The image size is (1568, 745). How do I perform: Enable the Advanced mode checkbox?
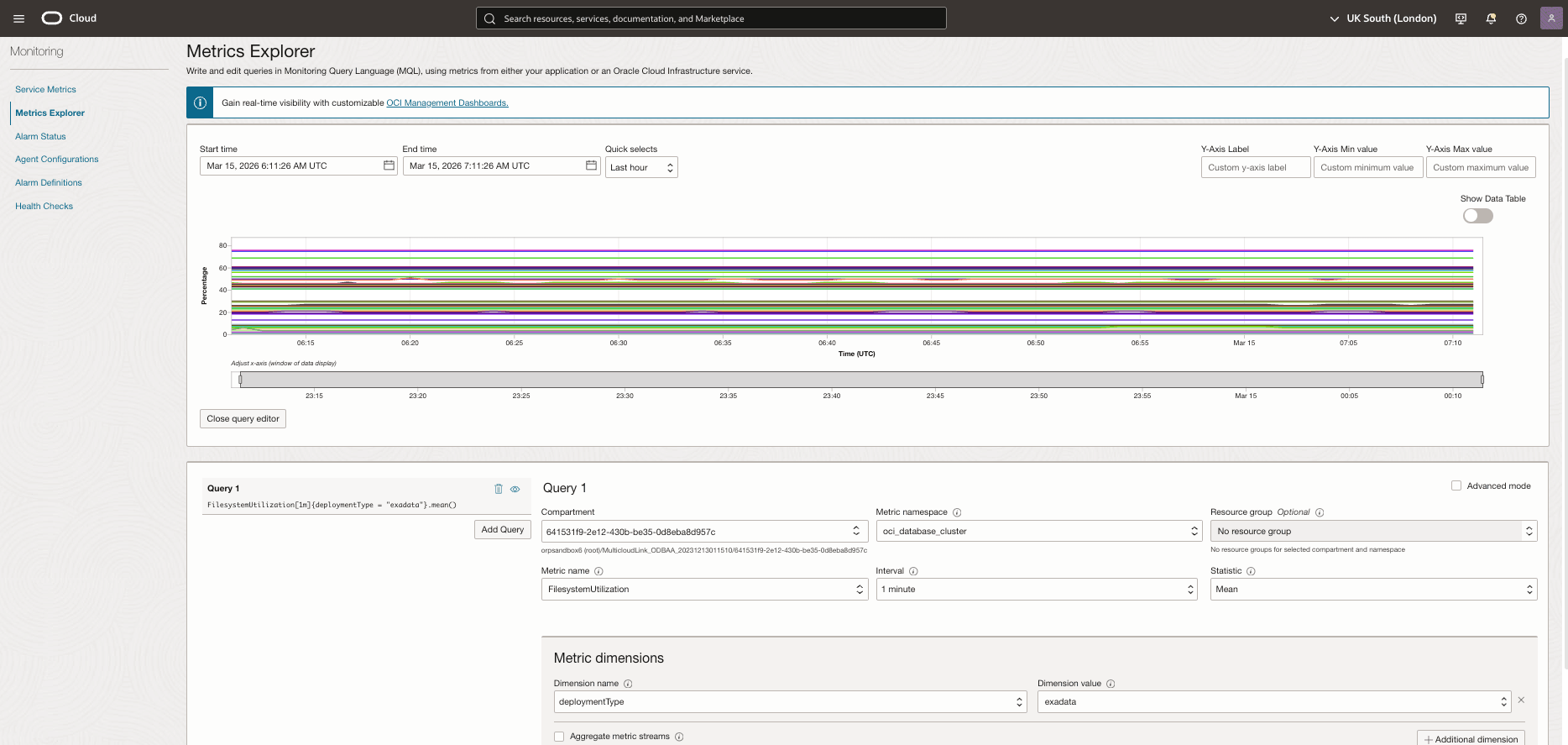(x=1456, y=485)
